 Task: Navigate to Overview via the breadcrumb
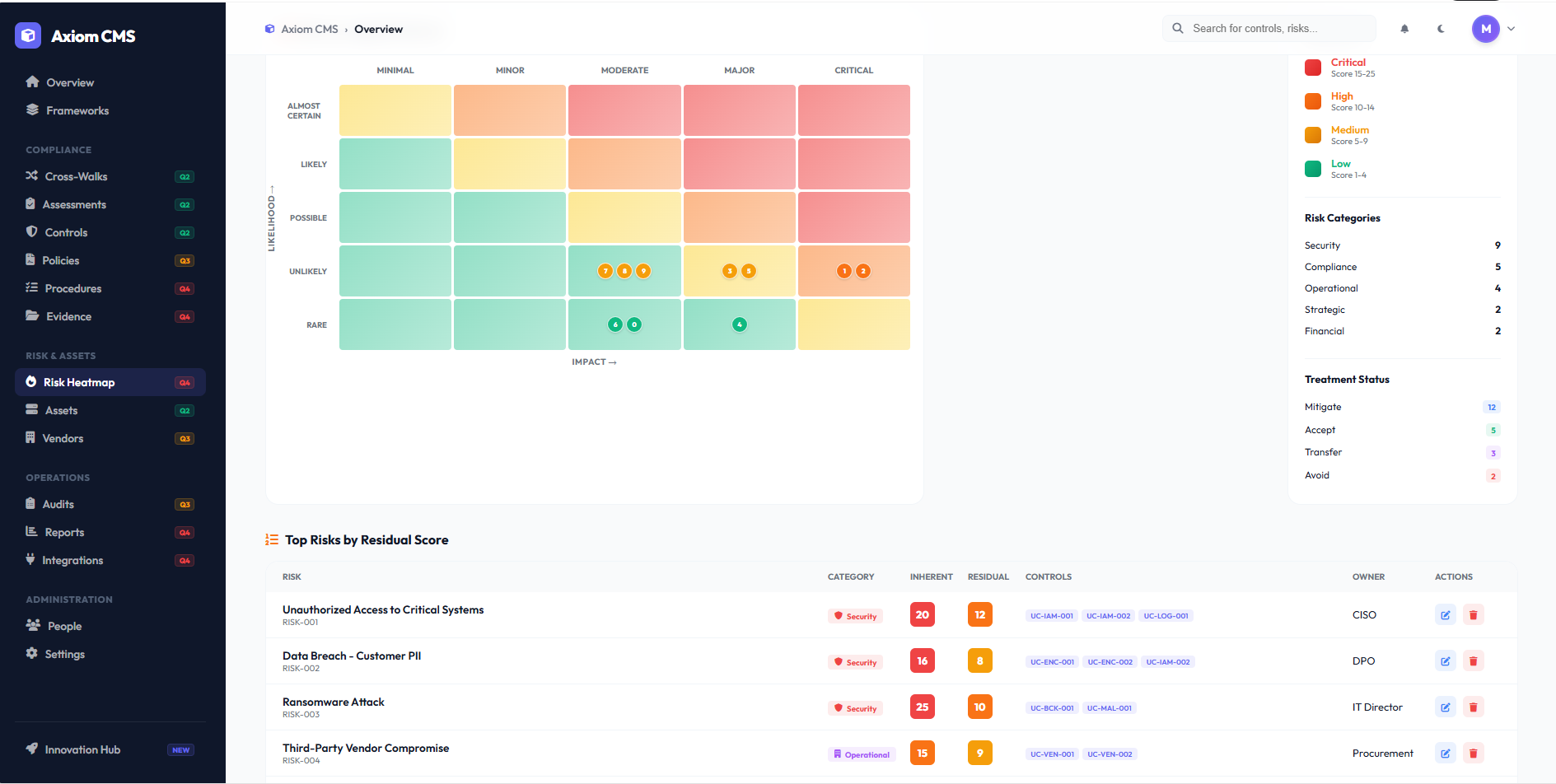tap(378, 29)
